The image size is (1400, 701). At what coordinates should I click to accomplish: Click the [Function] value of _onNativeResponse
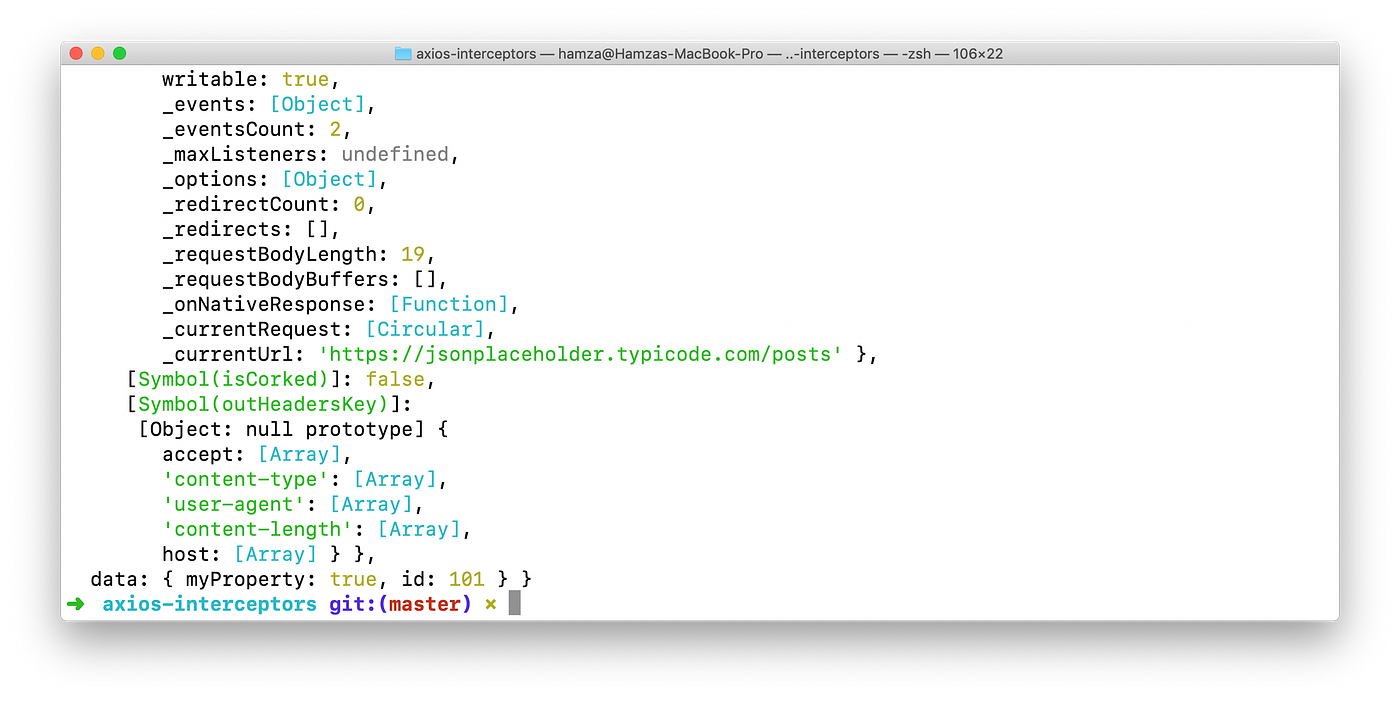[448, 304]
